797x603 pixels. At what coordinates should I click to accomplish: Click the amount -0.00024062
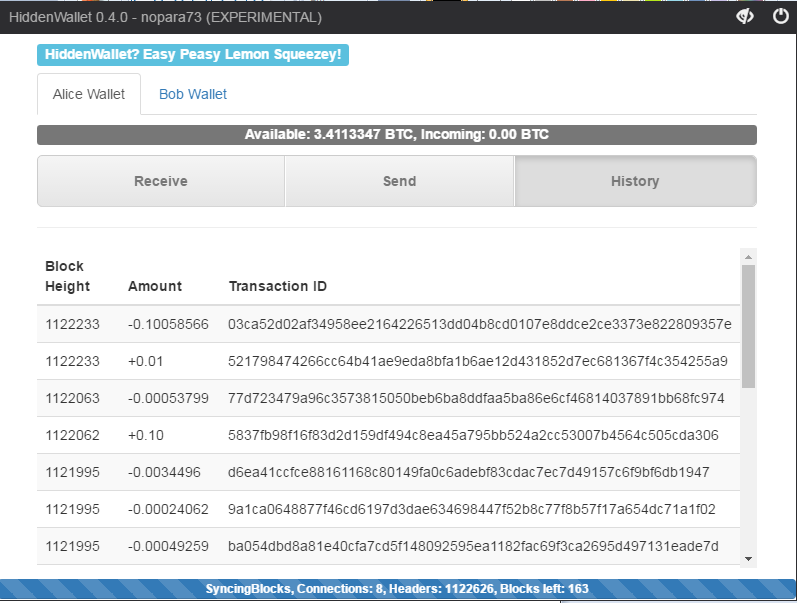click(168, 509)
